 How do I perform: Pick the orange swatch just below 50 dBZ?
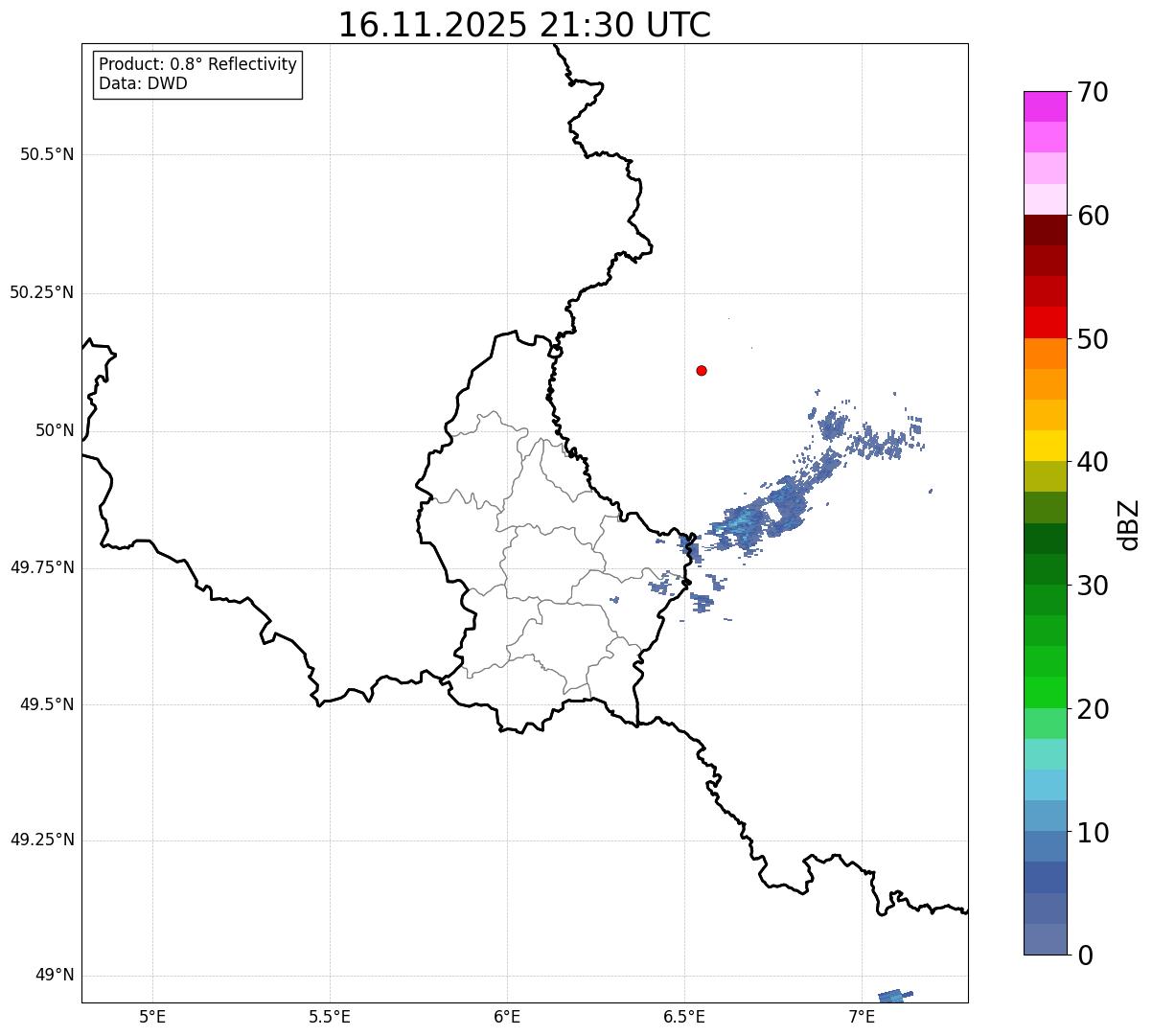coord(1045,354)
